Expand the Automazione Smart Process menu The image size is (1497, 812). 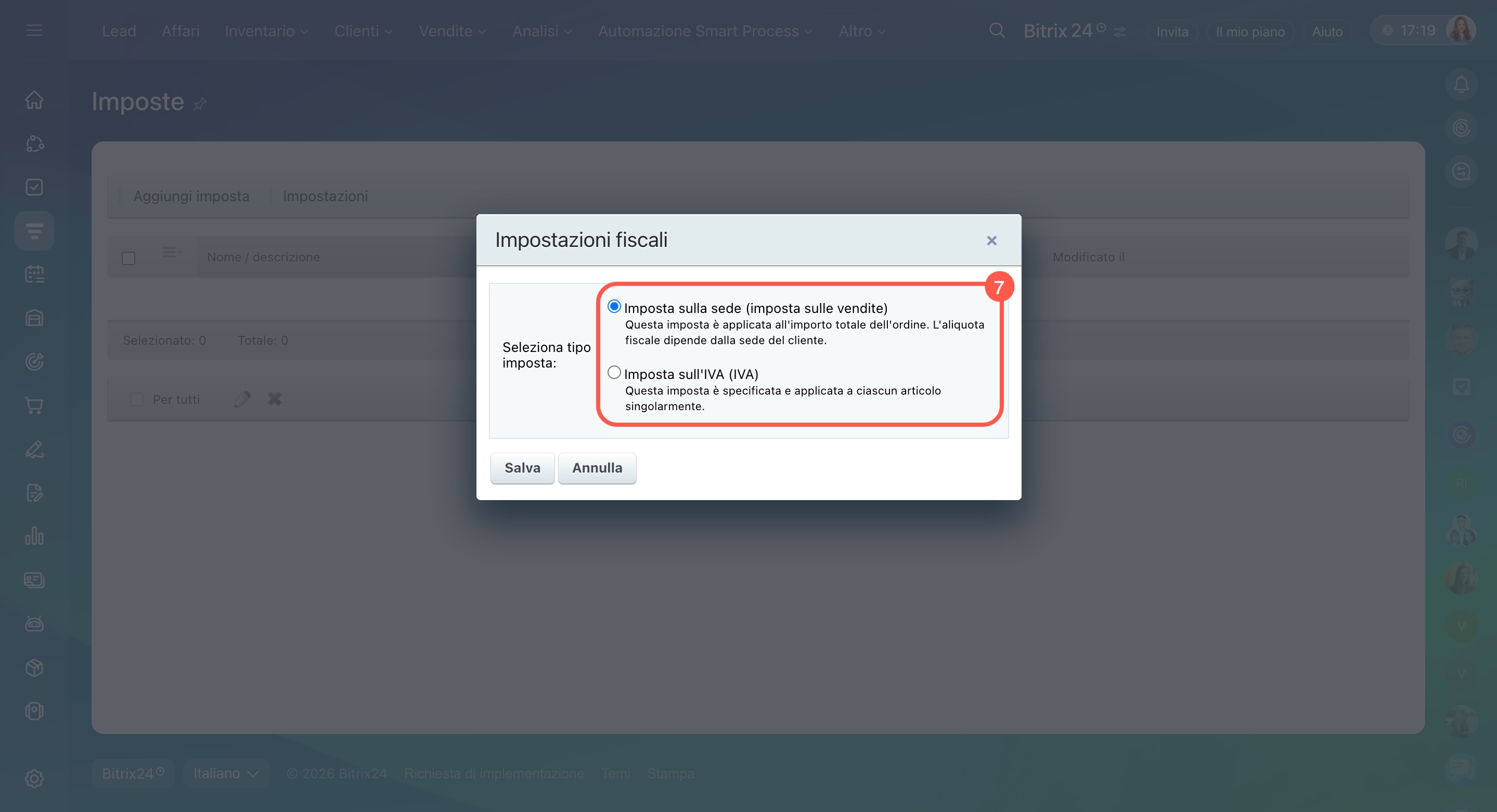(x=705, y=31)
